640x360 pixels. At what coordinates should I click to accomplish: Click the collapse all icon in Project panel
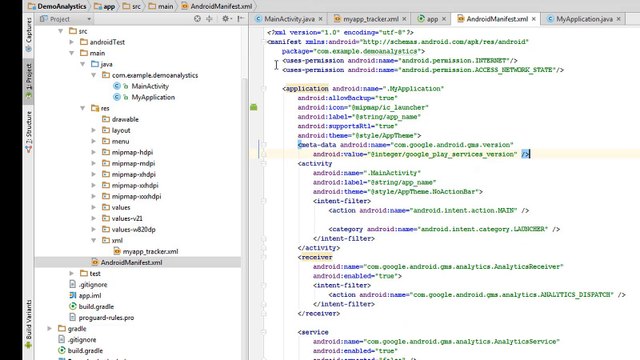pos(209,19)
